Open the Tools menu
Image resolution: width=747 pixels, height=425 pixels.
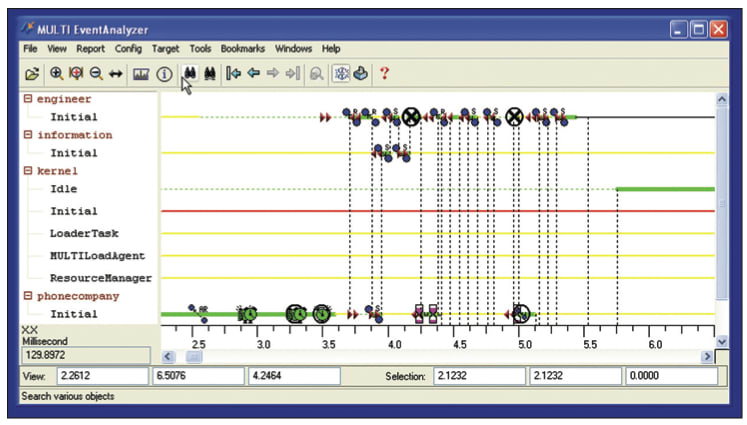pos(200,49)
